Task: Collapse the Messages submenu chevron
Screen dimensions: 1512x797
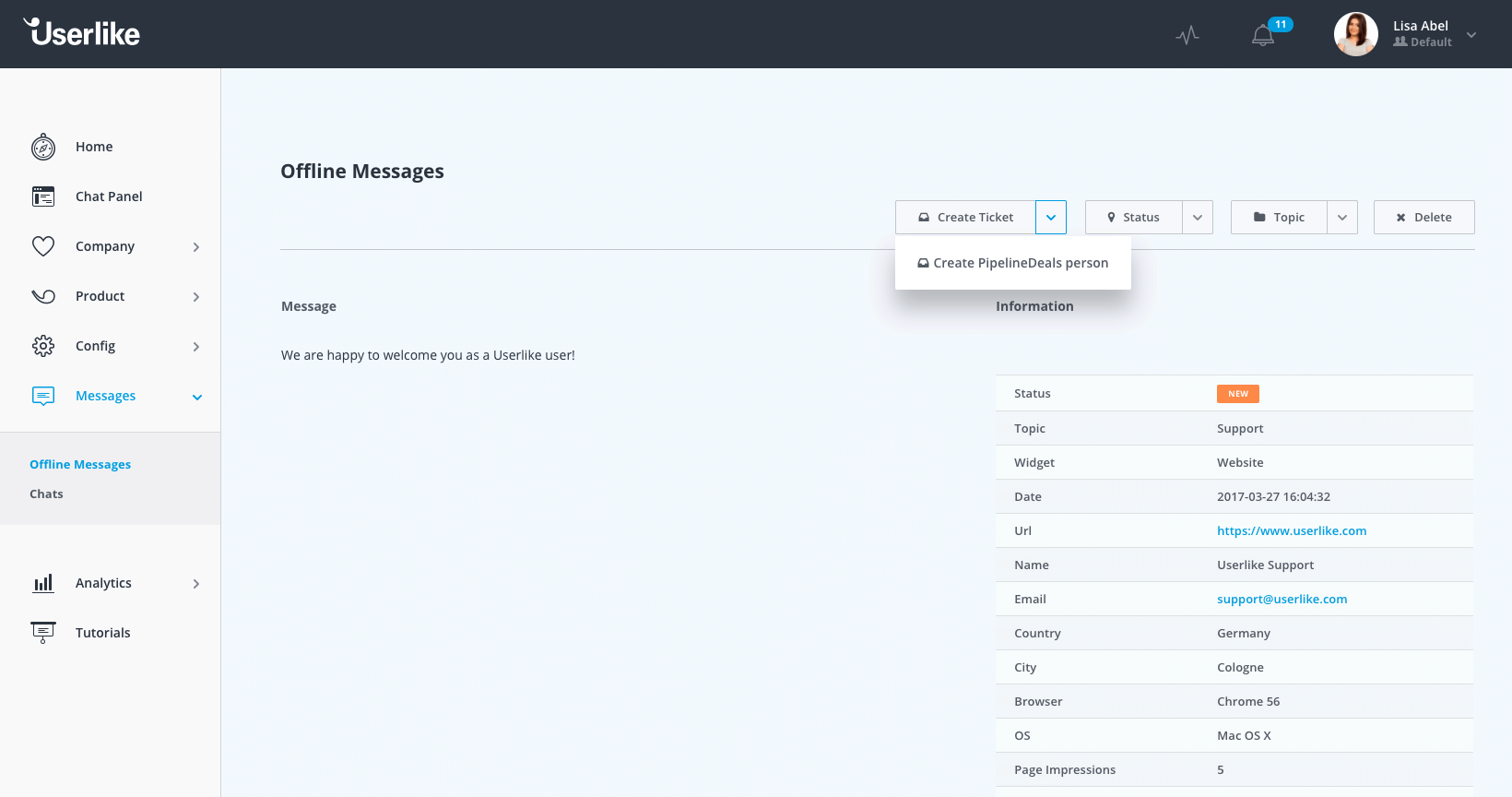Action: [x=196, y=398]
